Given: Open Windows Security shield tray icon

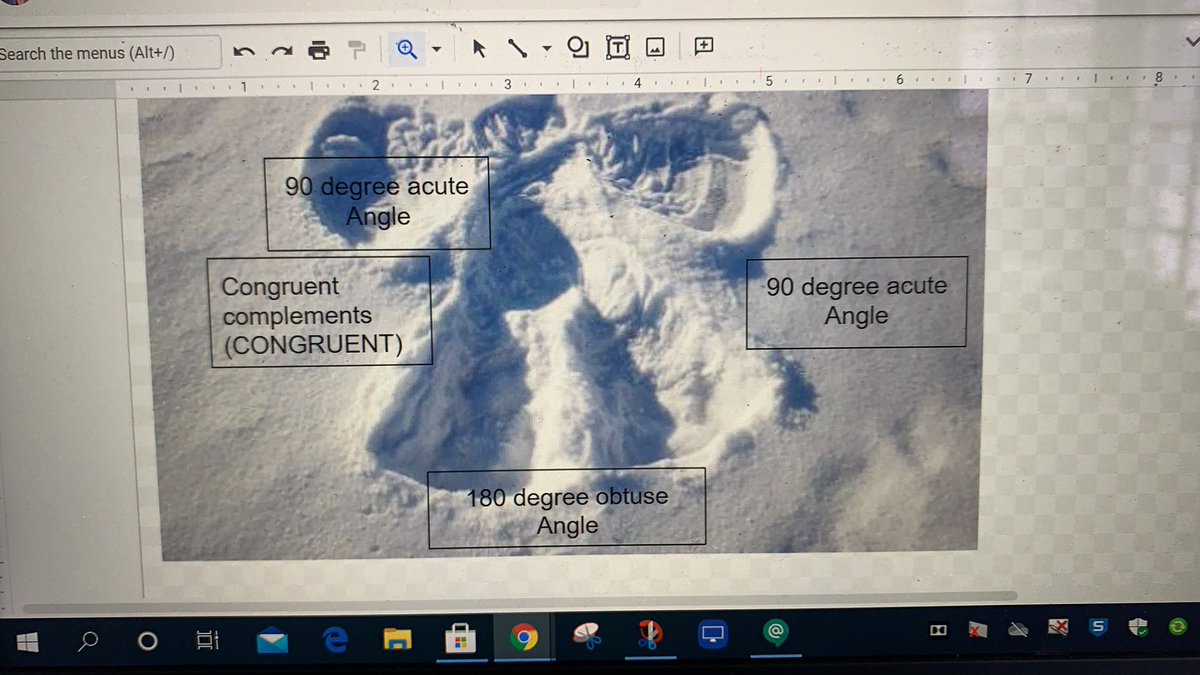Looking at the screenshot, I should point(1139,626).
